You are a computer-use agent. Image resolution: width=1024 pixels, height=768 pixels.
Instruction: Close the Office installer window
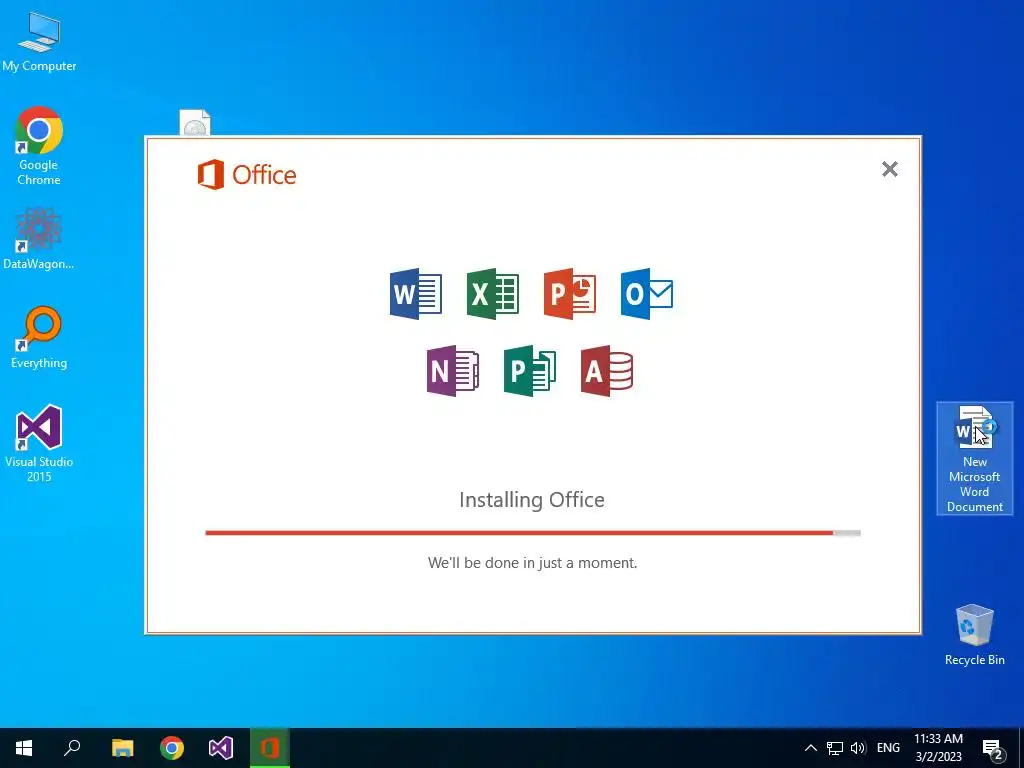[889, 169]
